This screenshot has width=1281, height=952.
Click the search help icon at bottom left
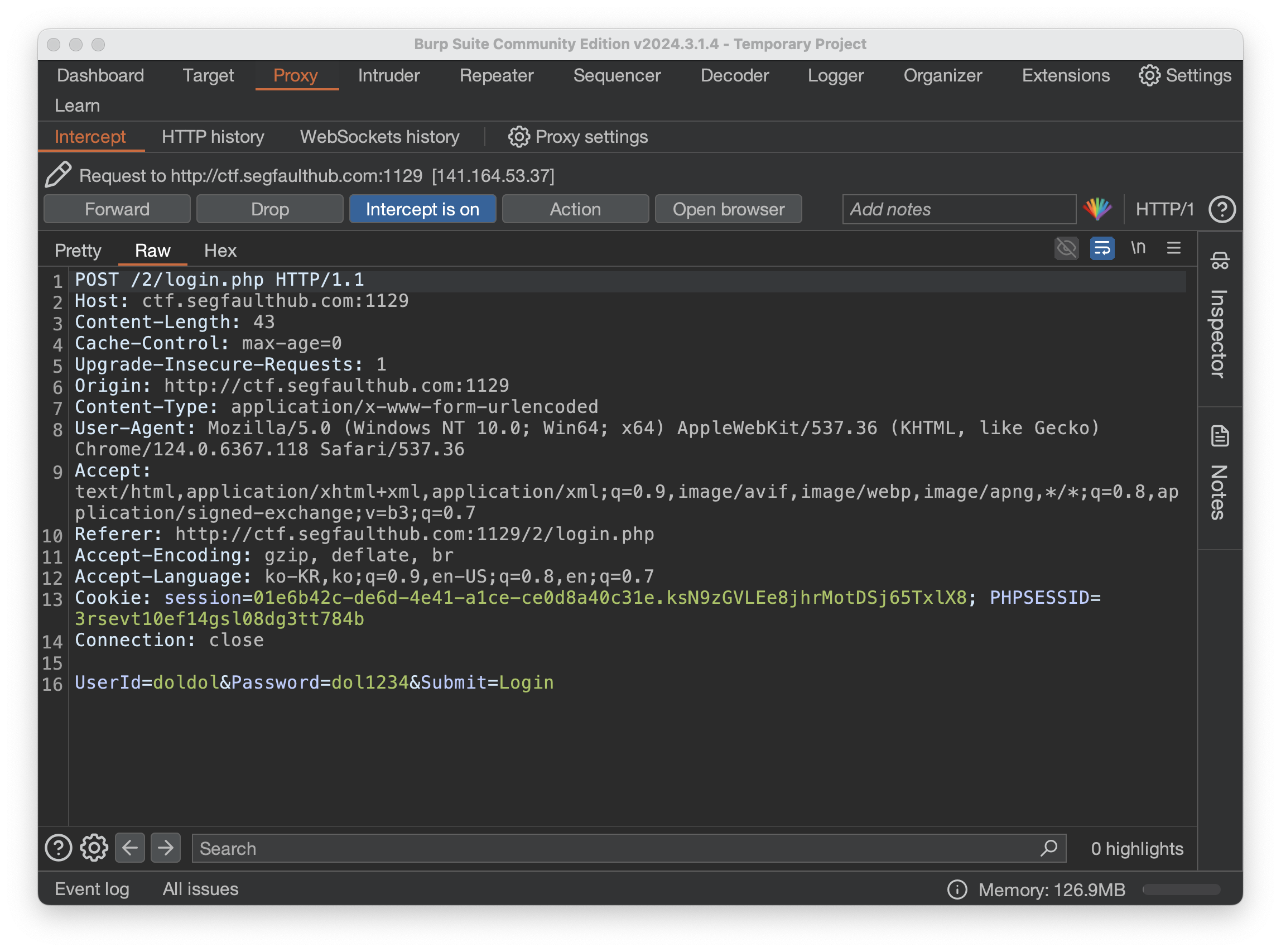pyautogui.click(x=58, y=848)
